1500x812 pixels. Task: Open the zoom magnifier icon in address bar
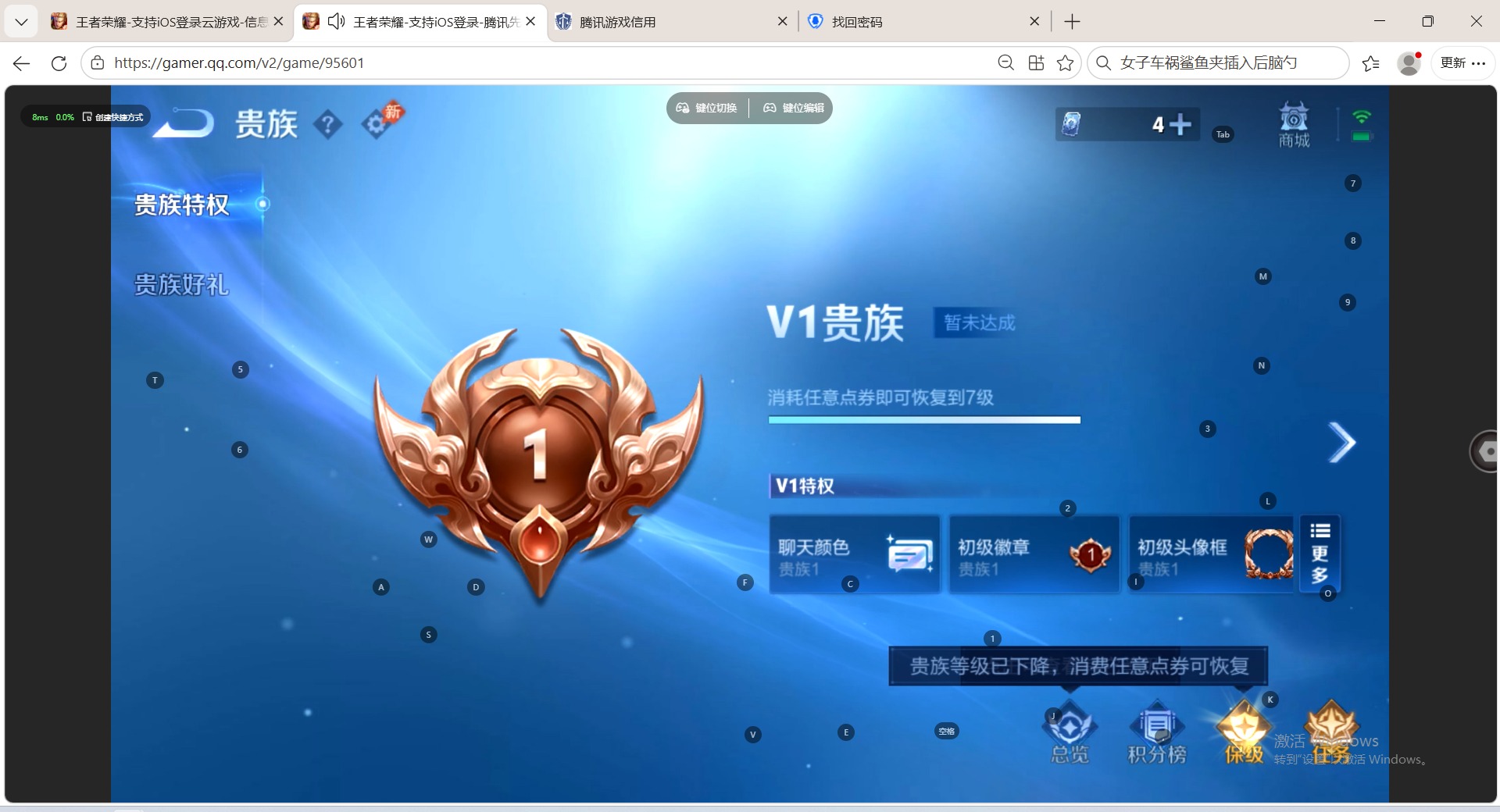(1006, 63)
